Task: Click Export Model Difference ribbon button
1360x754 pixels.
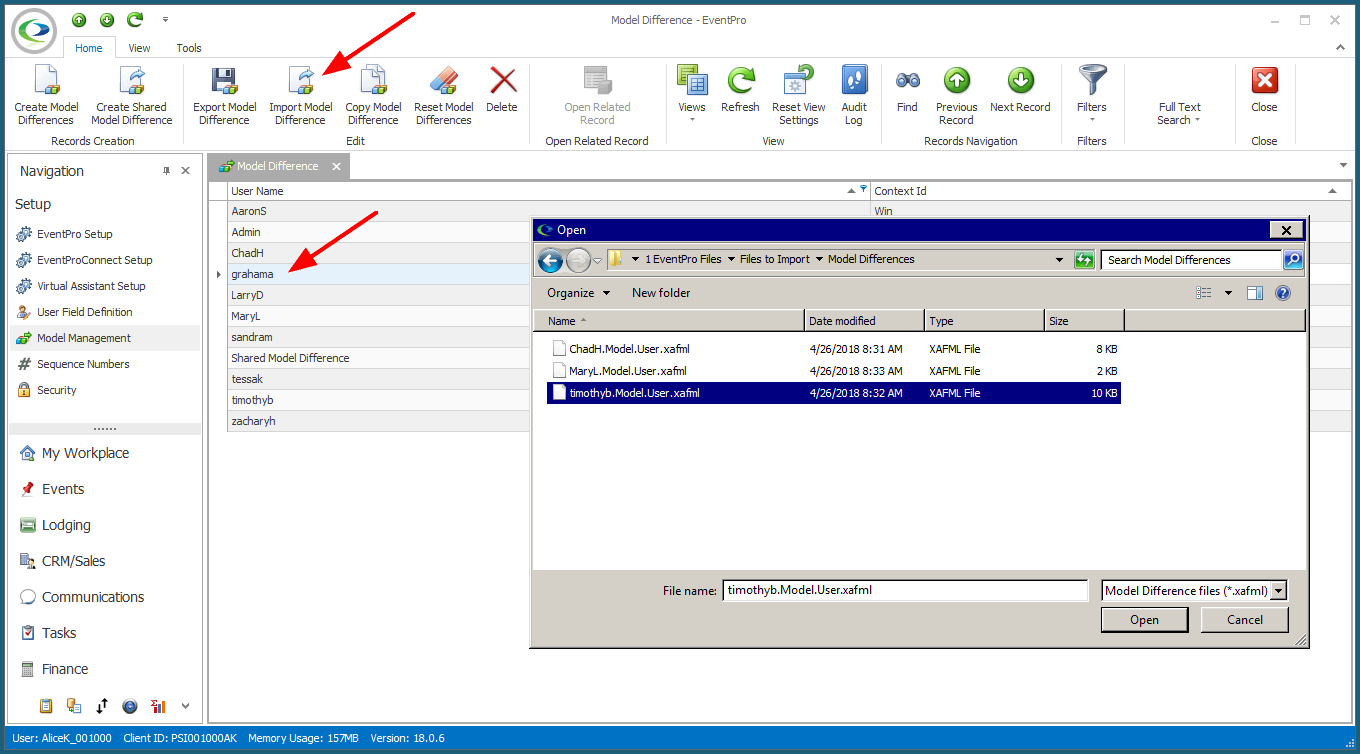Action: (x=225, y=96)
